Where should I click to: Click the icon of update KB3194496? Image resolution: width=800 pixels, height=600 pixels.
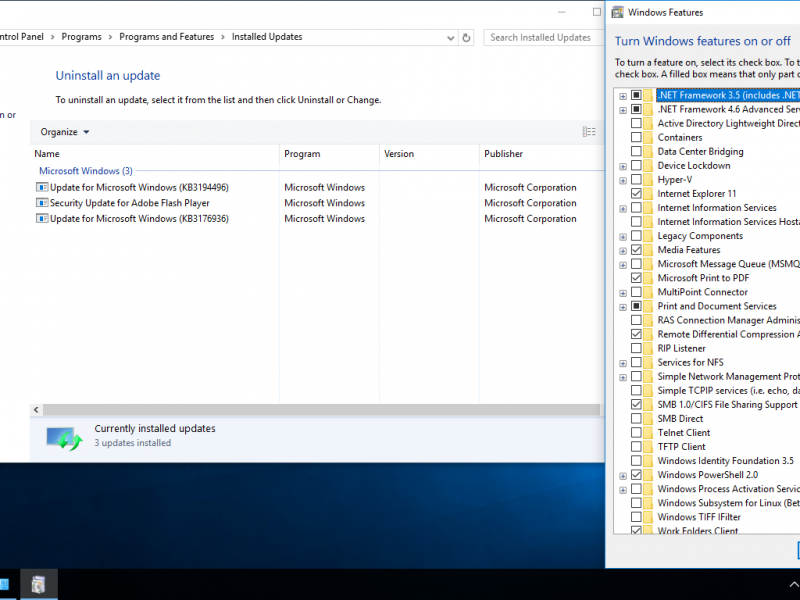click(42, 187)
